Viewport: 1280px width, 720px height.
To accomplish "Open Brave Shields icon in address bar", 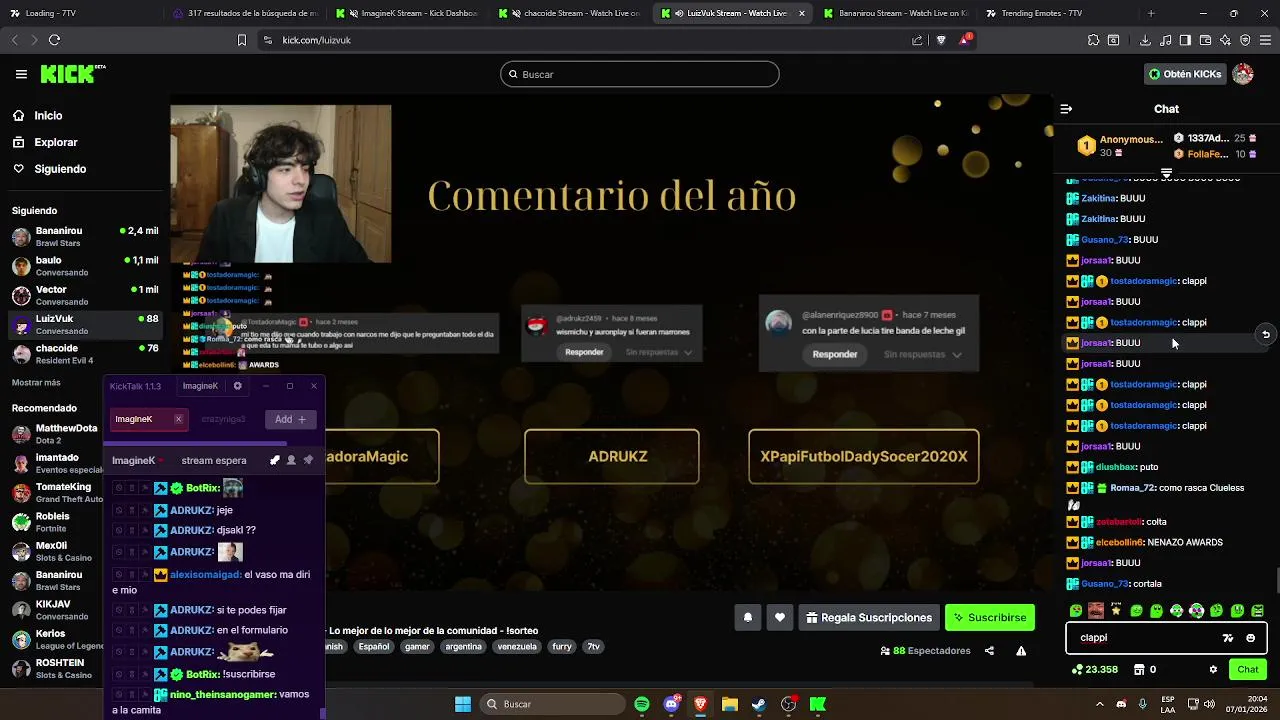I will tap(941, 40).
